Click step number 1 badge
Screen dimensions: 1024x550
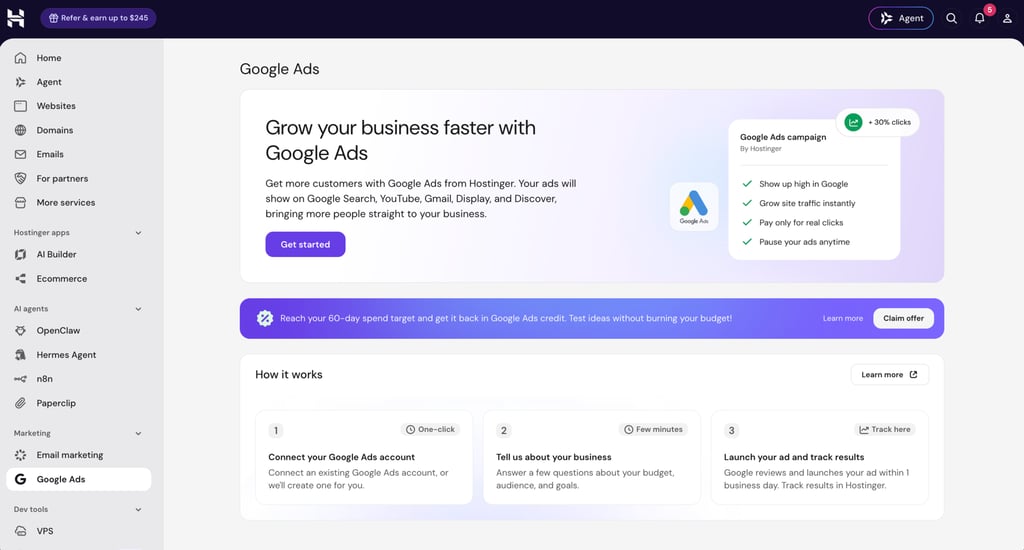(276, 430)
